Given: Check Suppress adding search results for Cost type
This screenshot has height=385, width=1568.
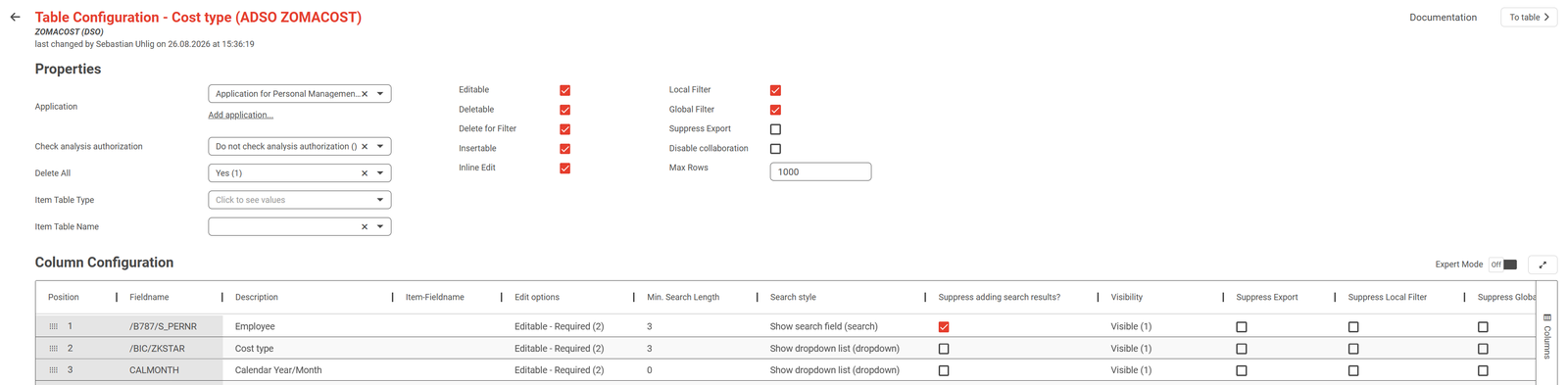Looking at the screenshot, I should [x=944, y=349].
